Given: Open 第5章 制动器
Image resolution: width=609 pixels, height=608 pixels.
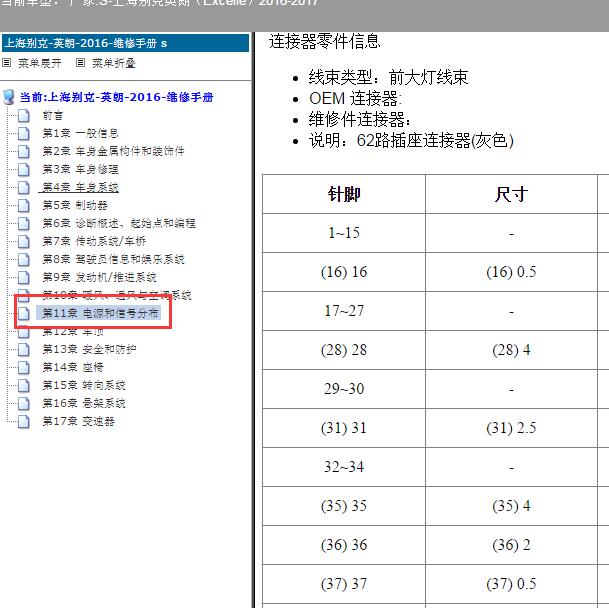Looking at the screenshot, I should click(75, 205).
